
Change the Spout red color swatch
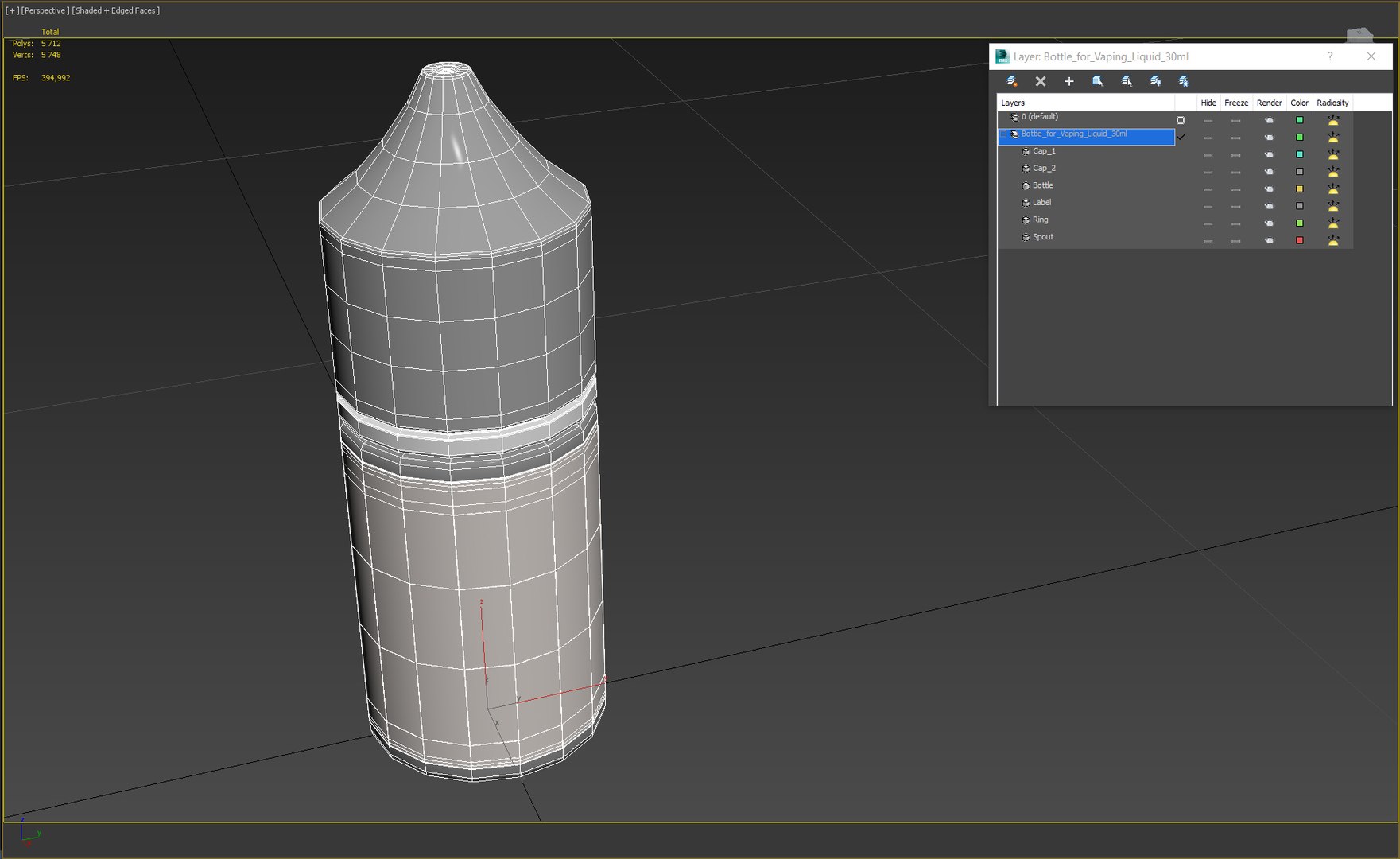coord(1300,241)
